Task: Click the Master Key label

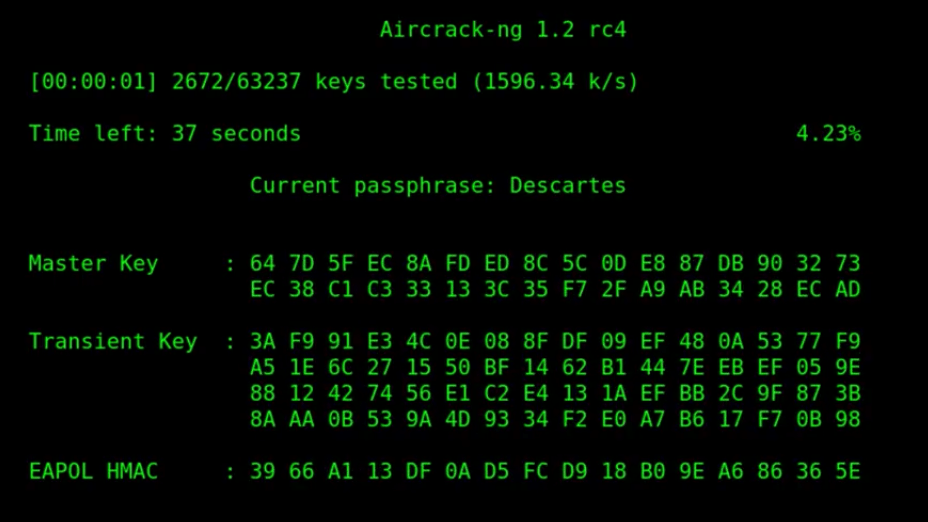Action: click(93, 264)
